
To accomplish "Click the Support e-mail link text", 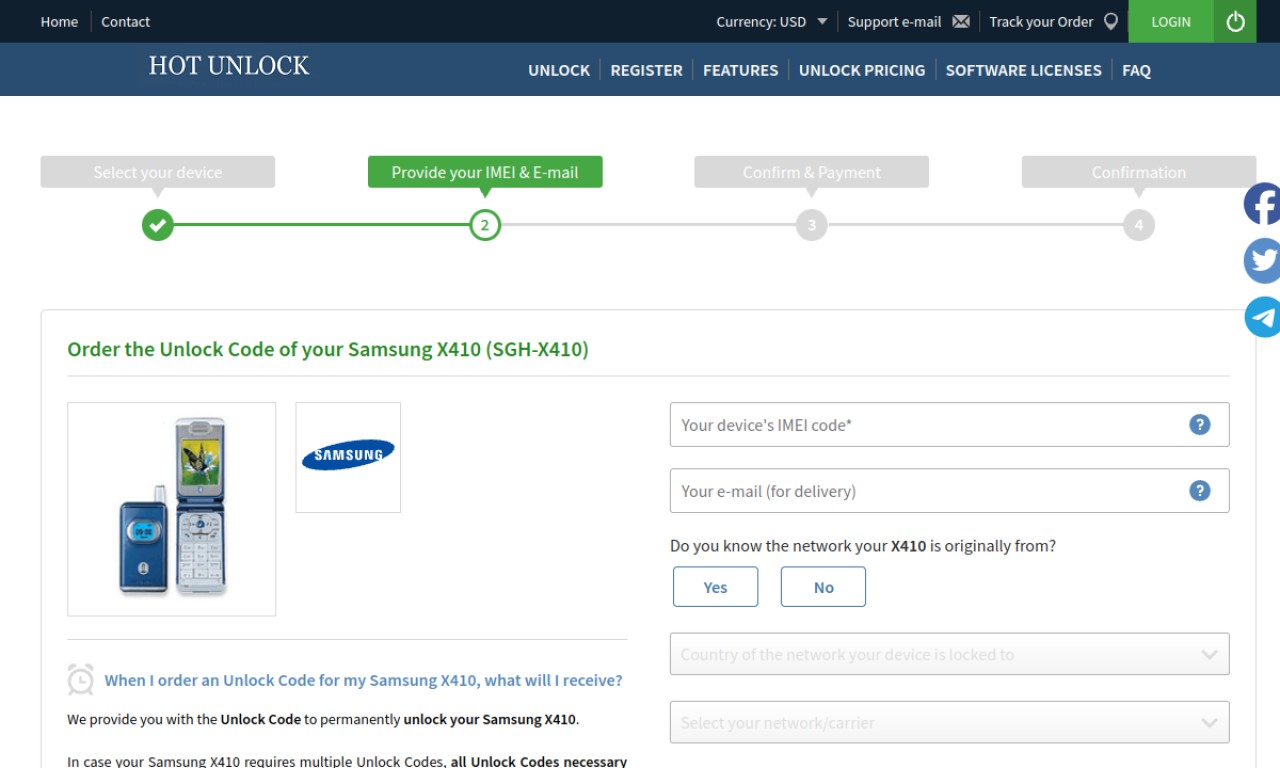I will coord(894,21).
